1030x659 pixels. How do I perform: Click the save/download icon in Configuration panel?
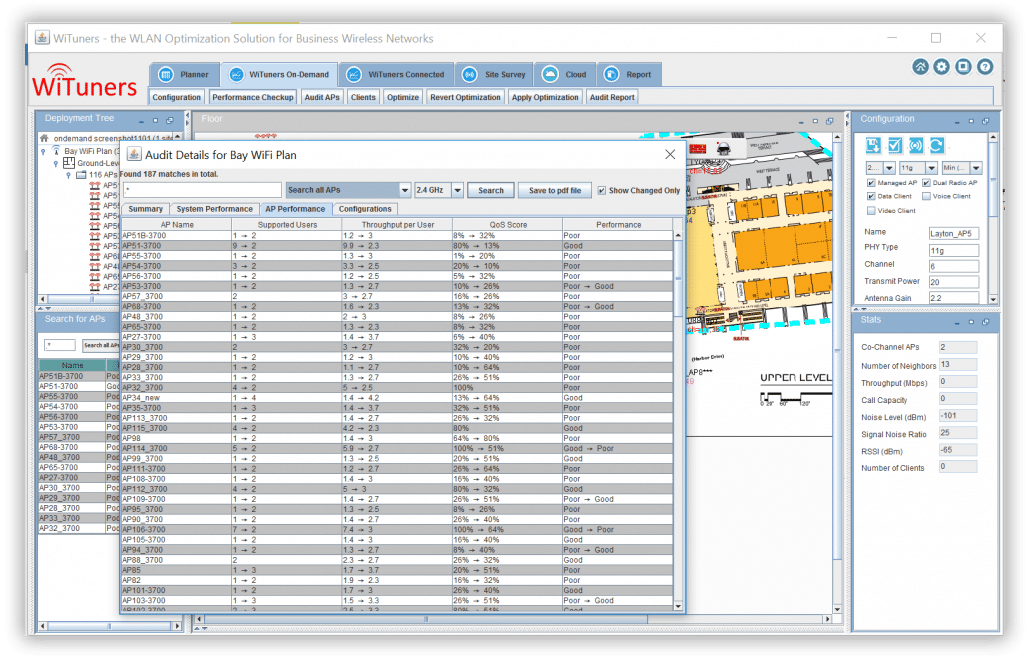click(x=873, y=146)
